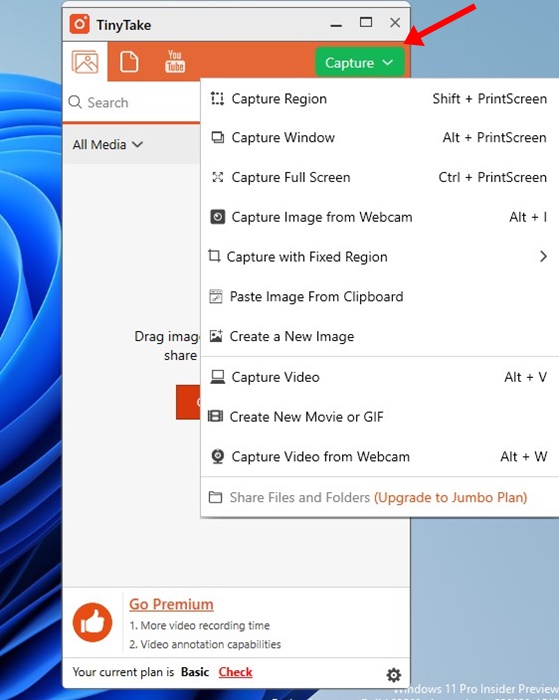Select Capture Window menu entry

coord(380,138)
